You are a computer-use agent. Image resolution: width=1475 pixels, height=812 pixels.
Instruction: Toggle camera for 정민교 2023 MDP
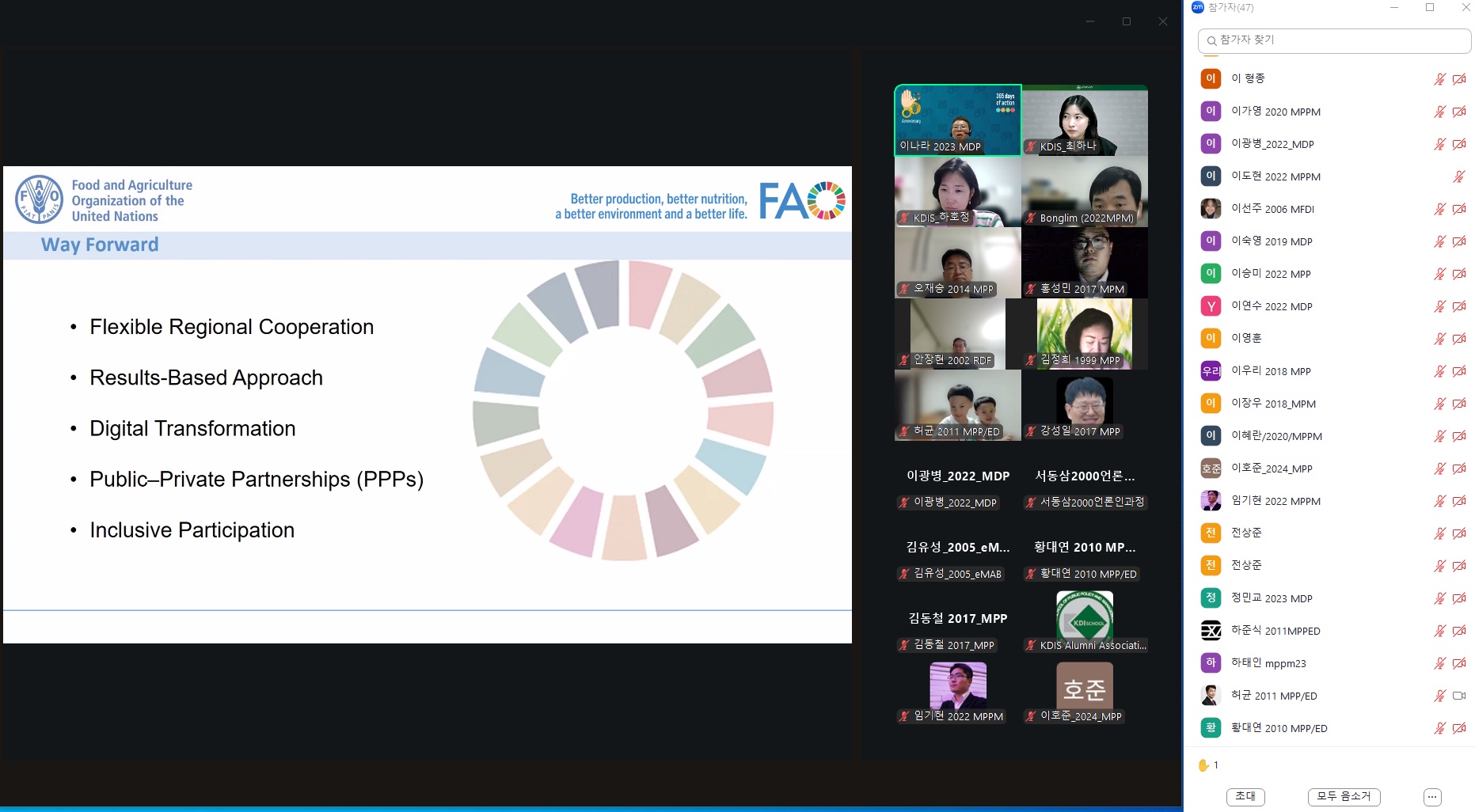1459,598
